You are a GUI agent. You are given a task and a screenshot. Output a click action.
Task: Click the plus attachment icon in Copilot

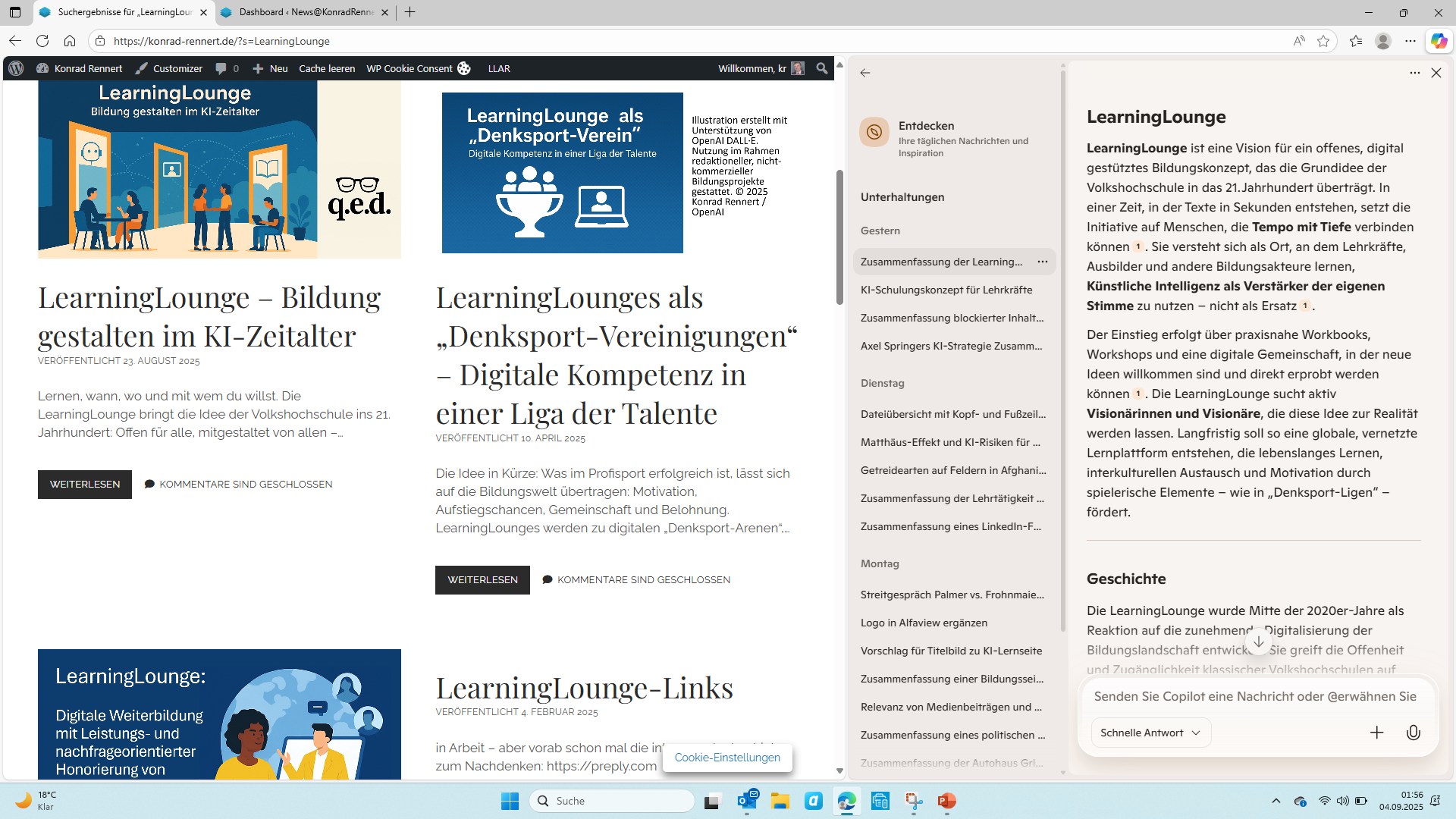point(1376,733)
